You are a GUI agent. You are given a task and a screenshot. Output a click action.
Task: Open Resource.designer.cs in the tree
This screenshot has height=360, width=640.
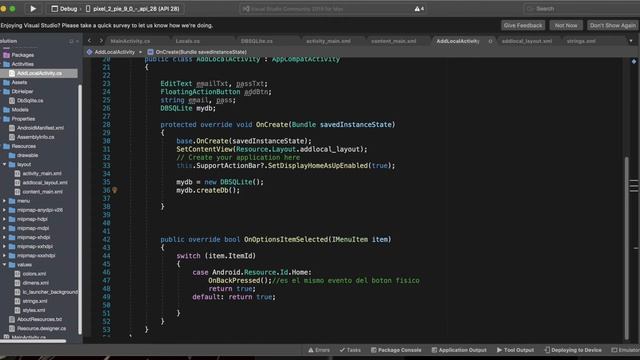click(x=41, y=328)
